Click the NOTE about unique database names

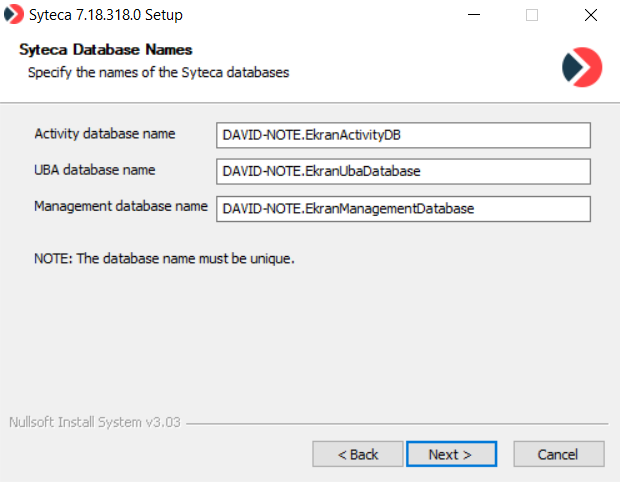pyautogui.click(x=164, y=259)
